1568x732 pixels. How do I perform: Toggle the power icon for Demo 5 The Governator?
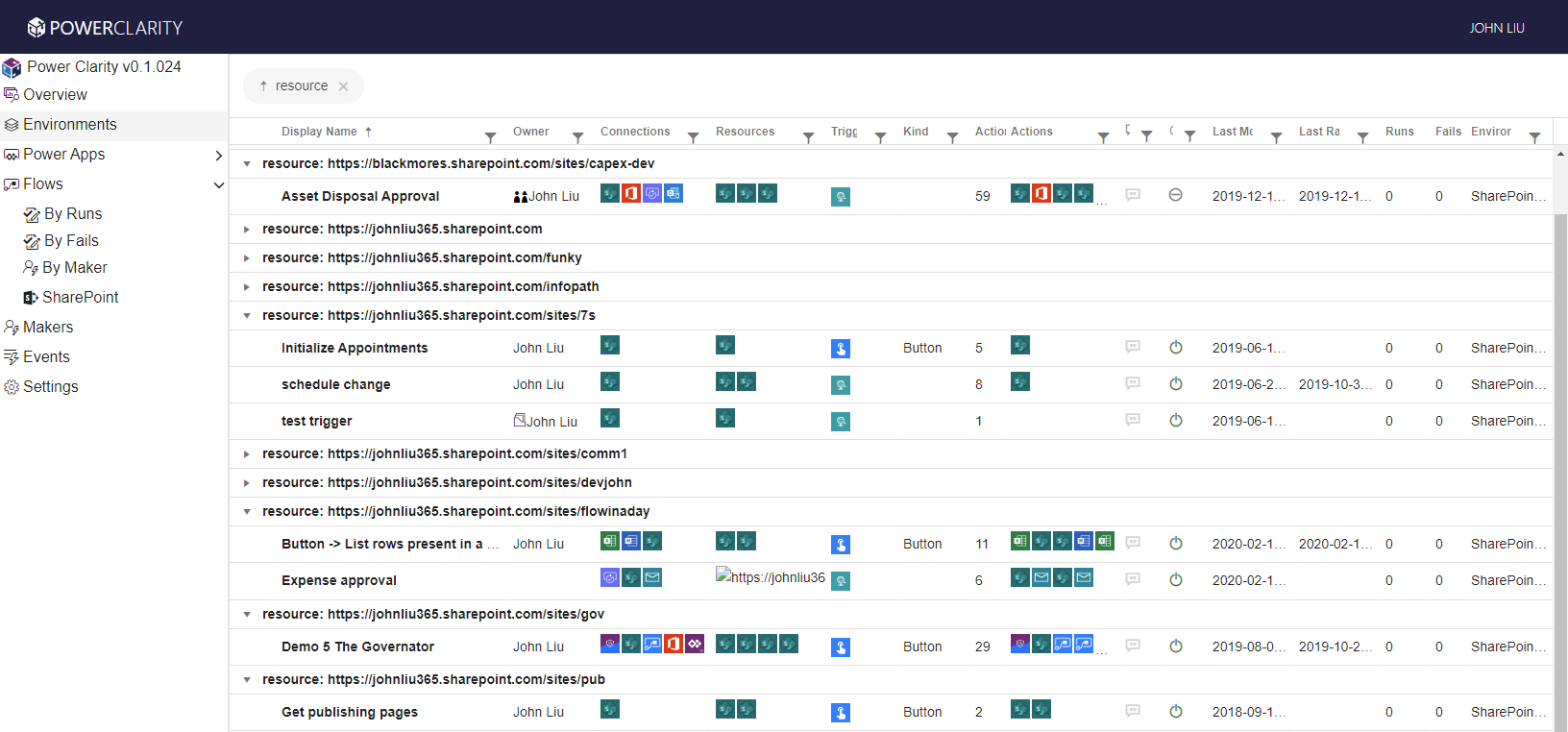[1175, 647]
